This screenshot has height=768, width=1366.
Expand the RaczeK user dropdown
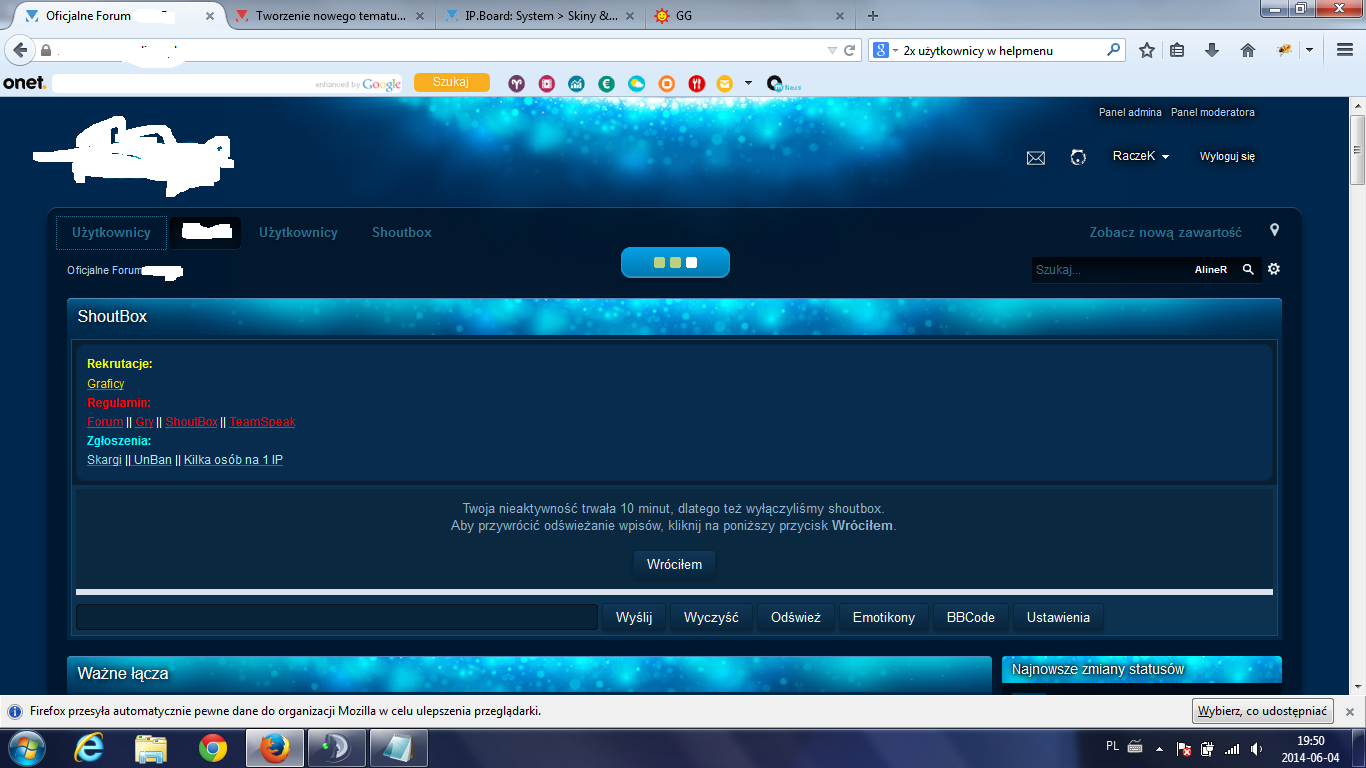click(1141, 157)
